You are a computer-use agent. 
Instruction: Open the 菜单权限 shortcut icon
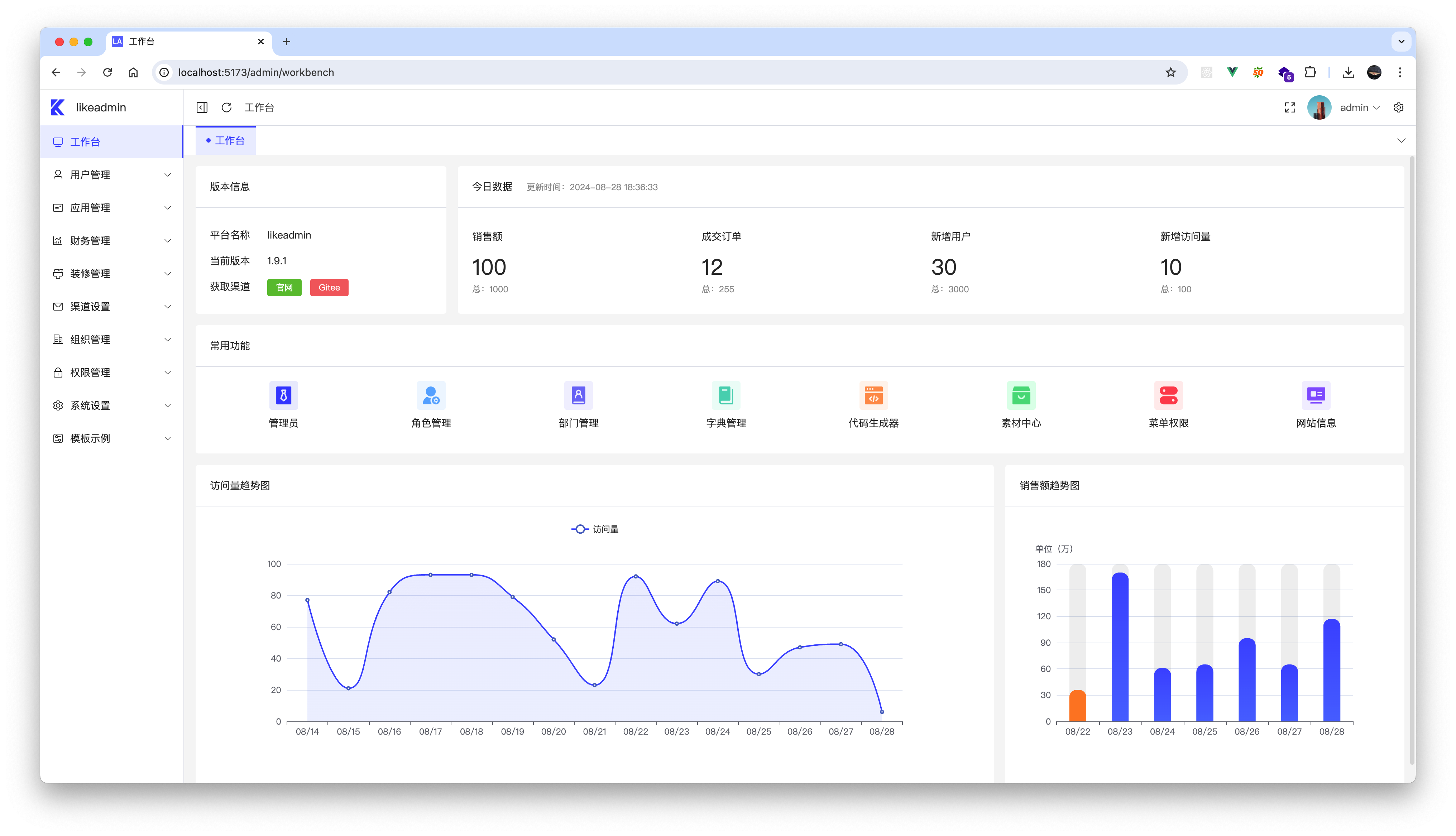(1168, 395)
